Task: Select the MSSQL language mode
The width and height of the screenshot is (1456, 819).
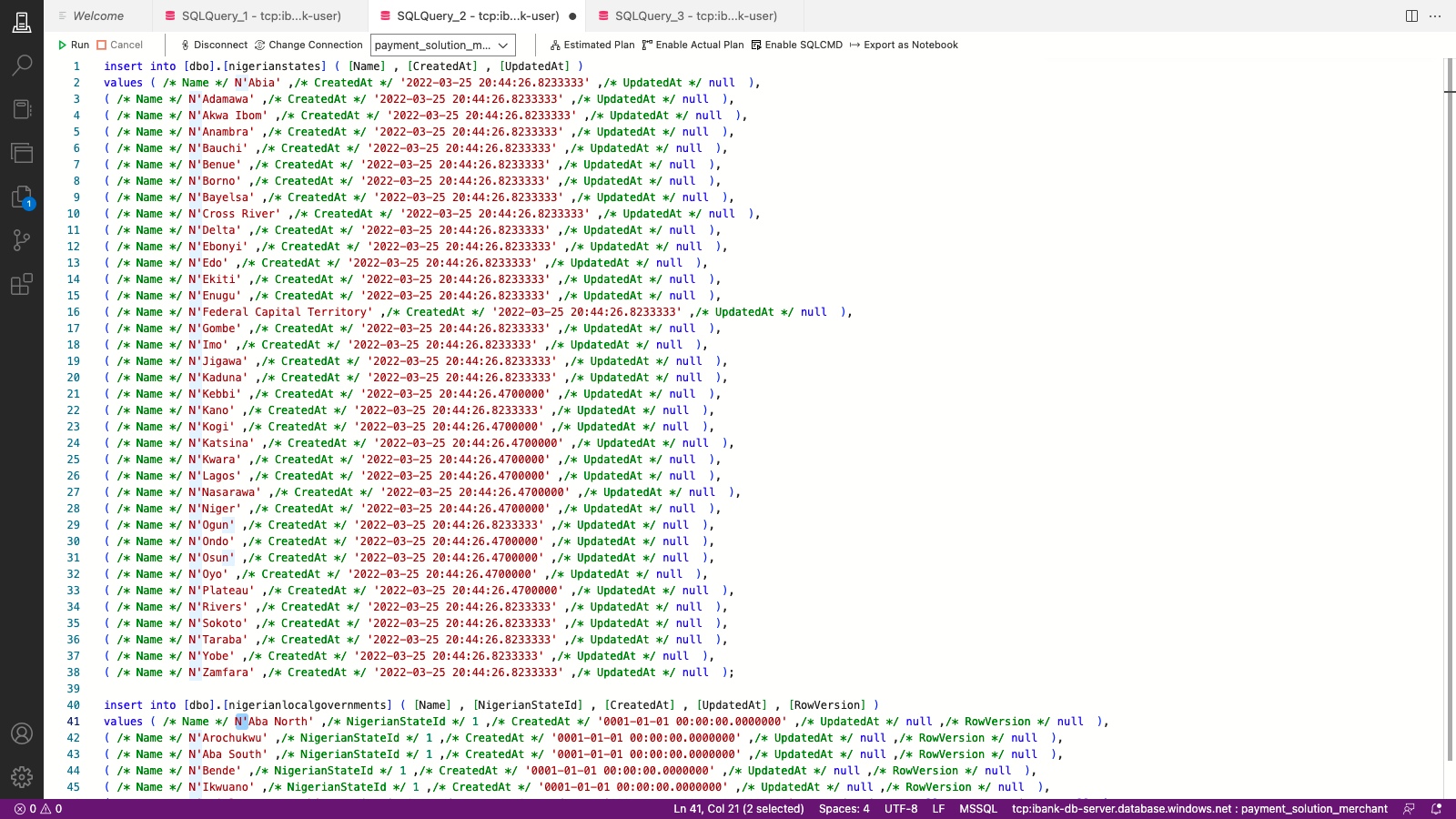Action: pos(978,809)
